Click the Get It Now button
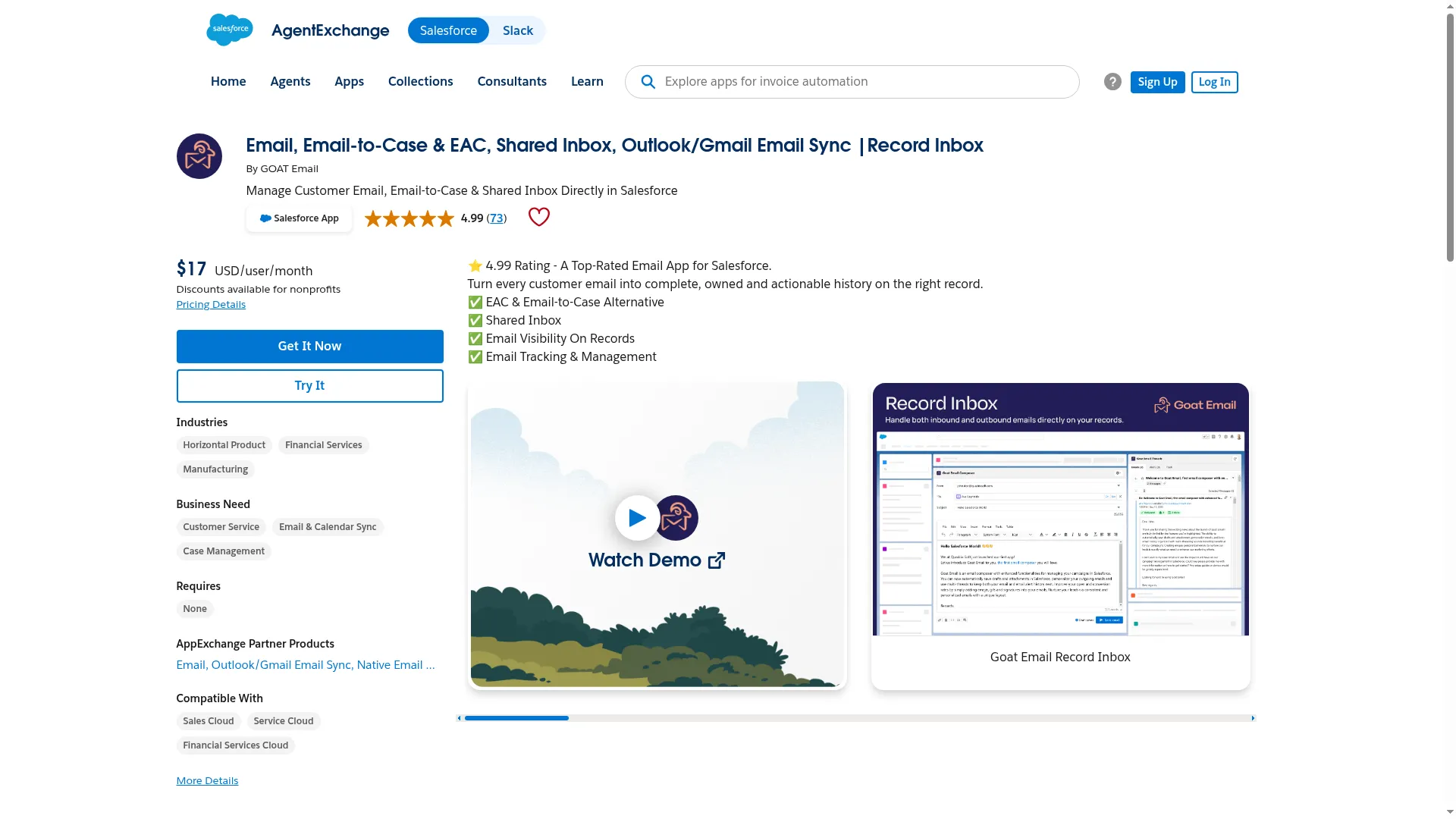Image resolution: width=1456 pixels, height=819 pixels. click(x=310, y=347)
